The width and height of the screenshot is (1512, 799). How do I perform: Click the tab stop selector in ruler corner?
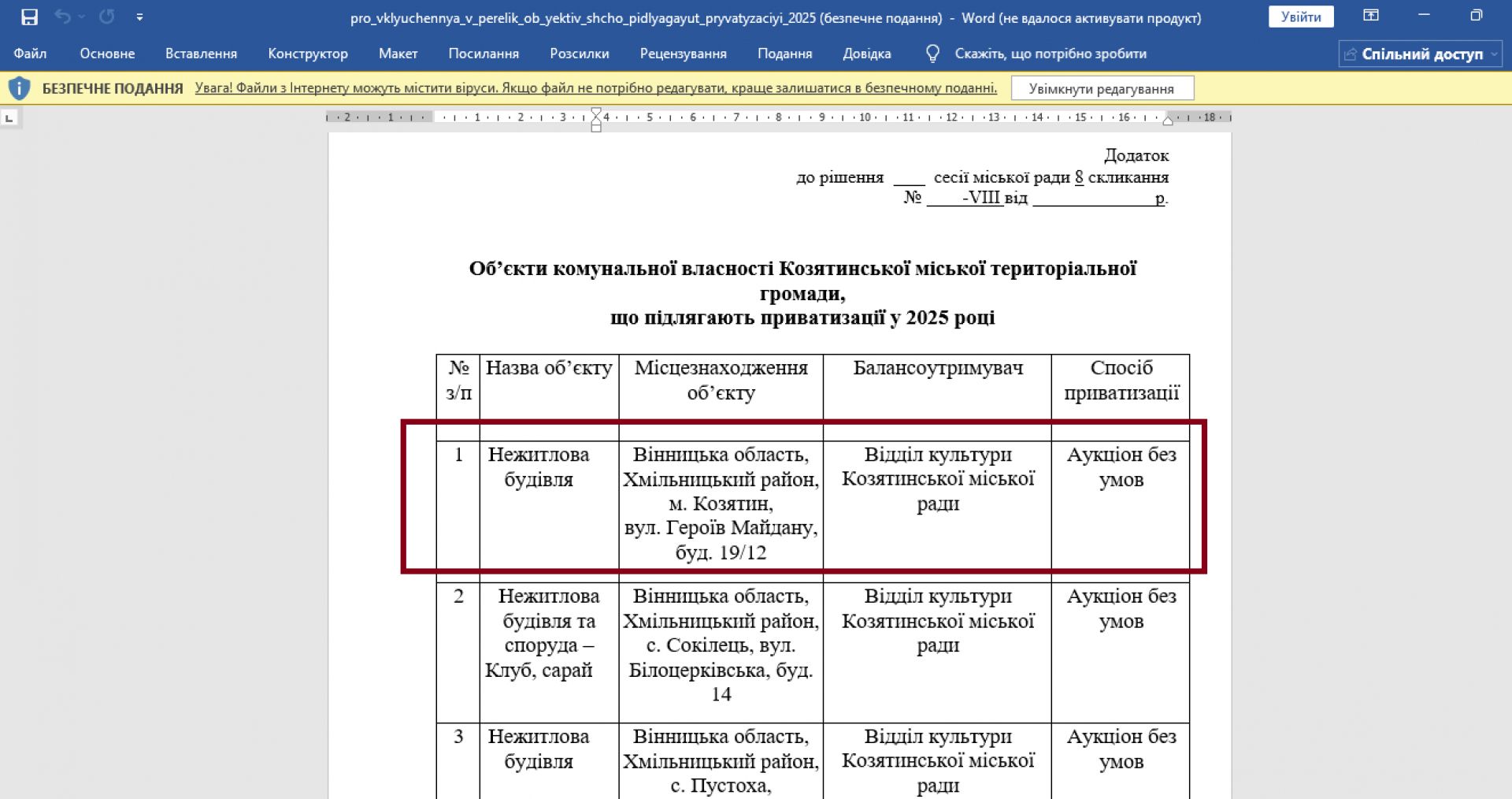tap(9, 118)
